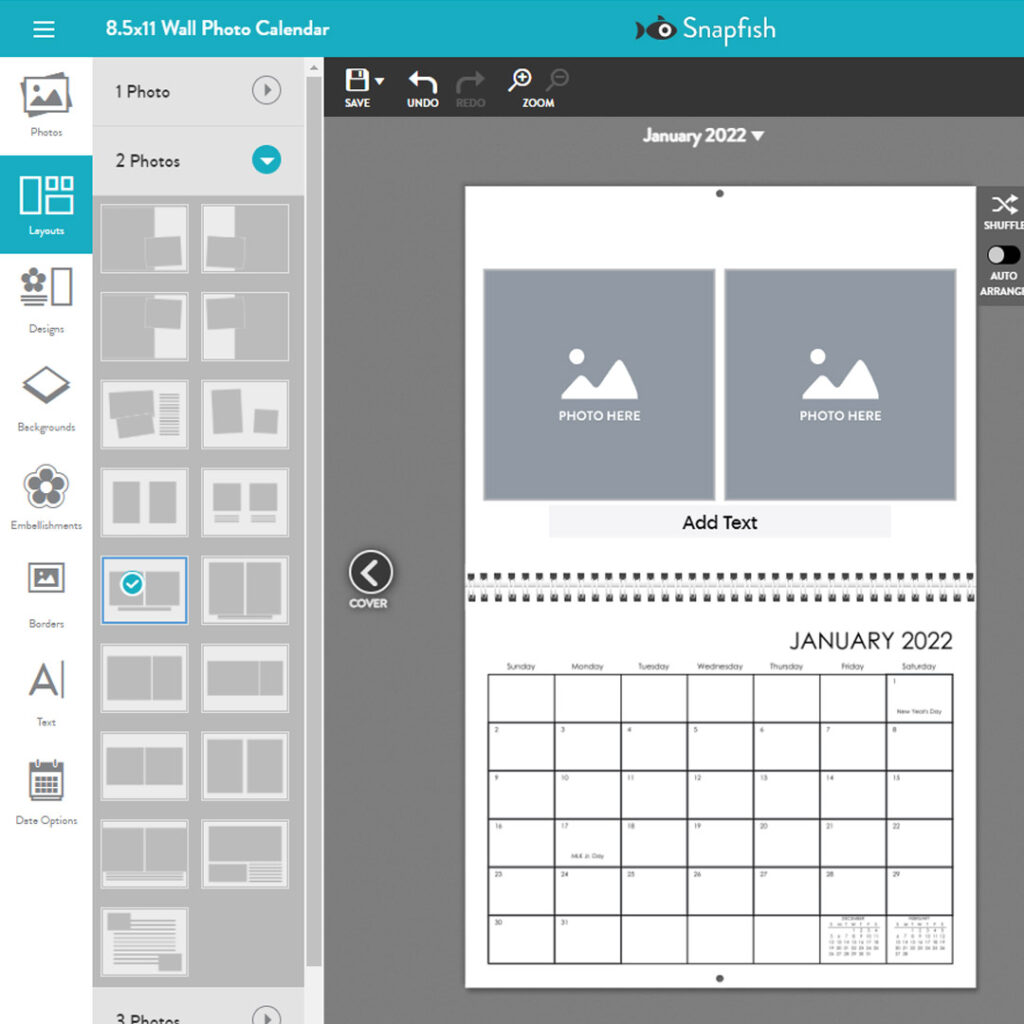The width and height of the screenshot is (1024, 1024).
Task: Open the Date Options panel
Action: point(46,790)
